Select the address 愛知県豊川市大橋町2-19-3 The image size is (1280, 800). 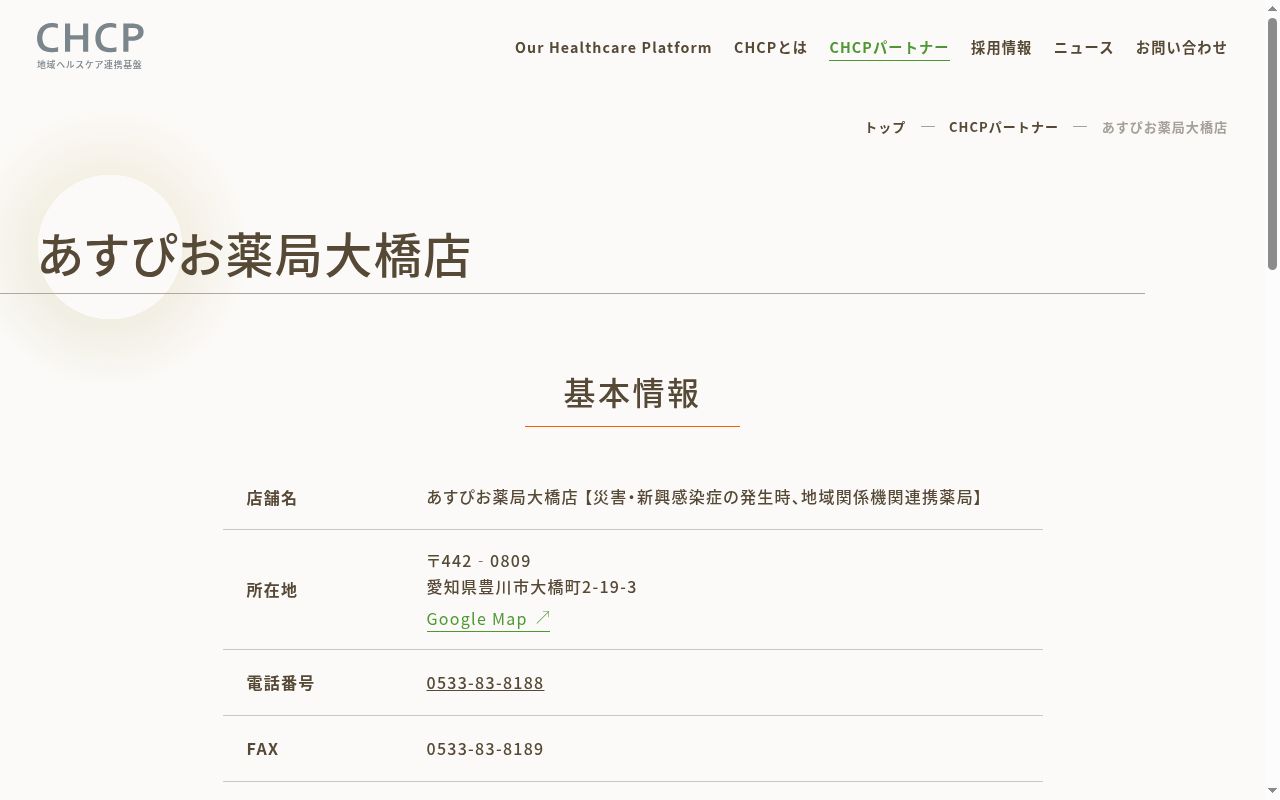[532, 587]
